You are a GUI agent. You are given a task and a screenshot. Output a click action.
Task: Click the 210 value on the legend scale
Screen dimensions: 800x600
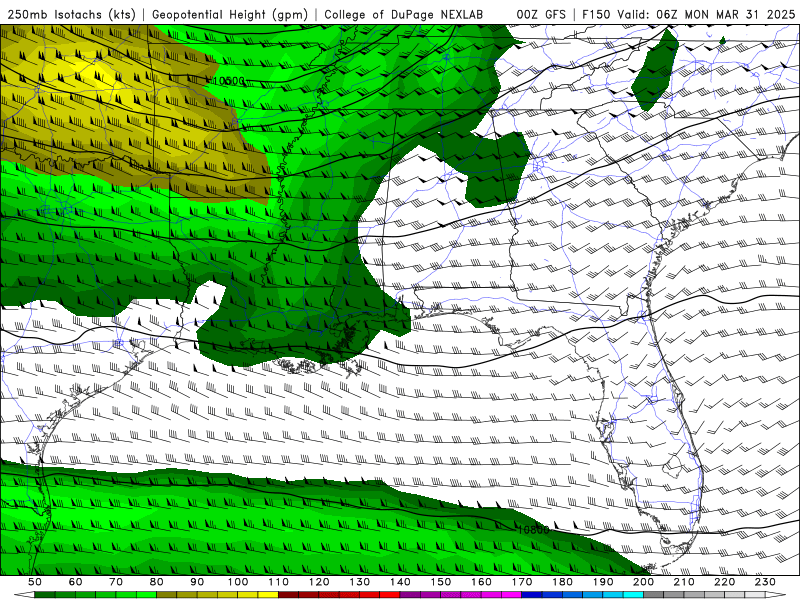click(x=684, y=582)
